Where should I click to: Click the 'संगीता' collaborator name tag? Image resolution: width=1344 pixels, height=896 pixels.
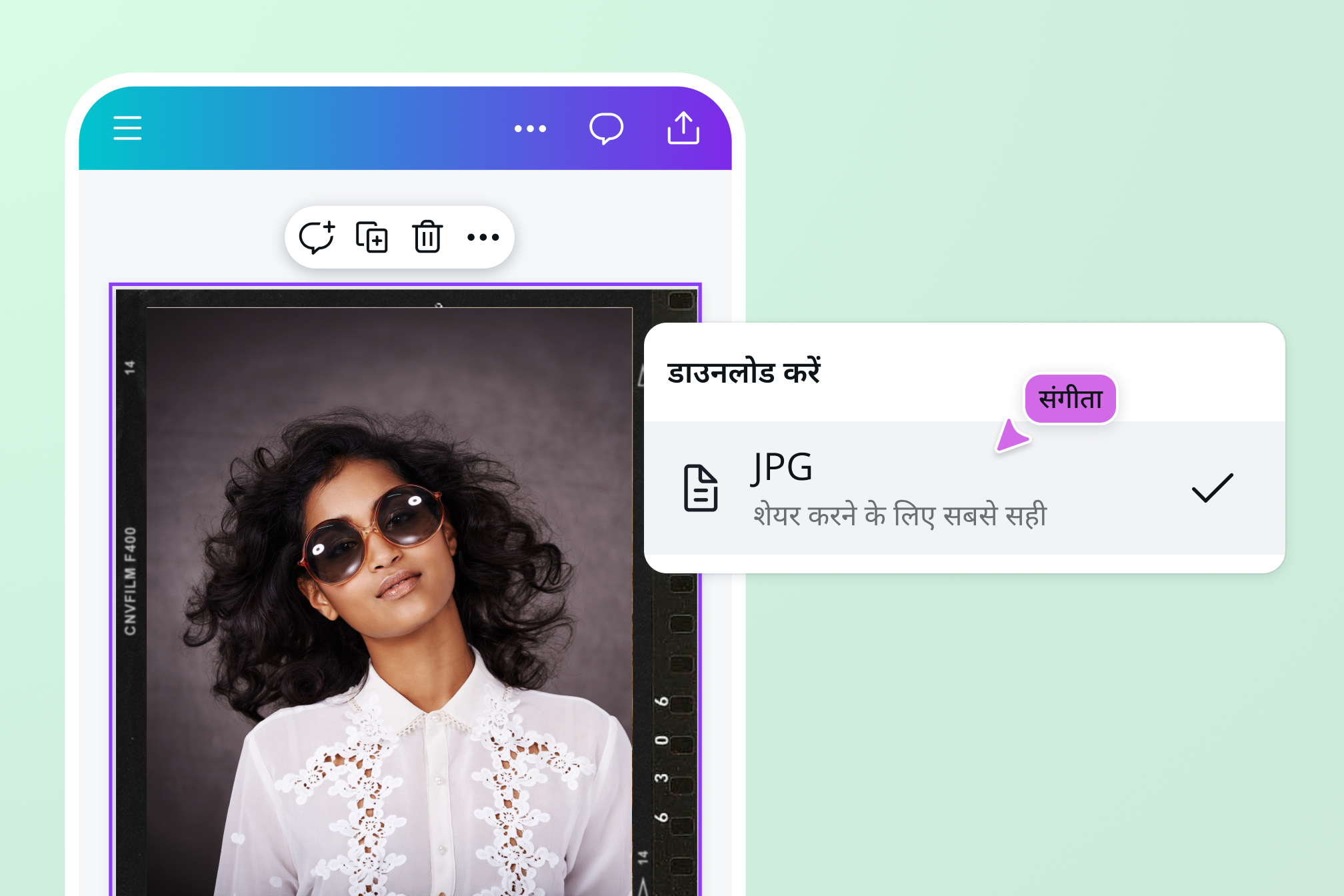1071,399
